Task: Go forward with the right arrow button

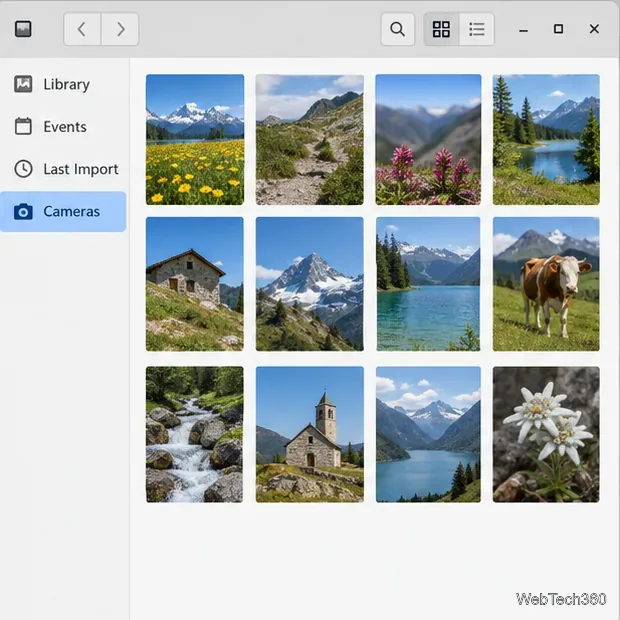Action: (120, 29)
